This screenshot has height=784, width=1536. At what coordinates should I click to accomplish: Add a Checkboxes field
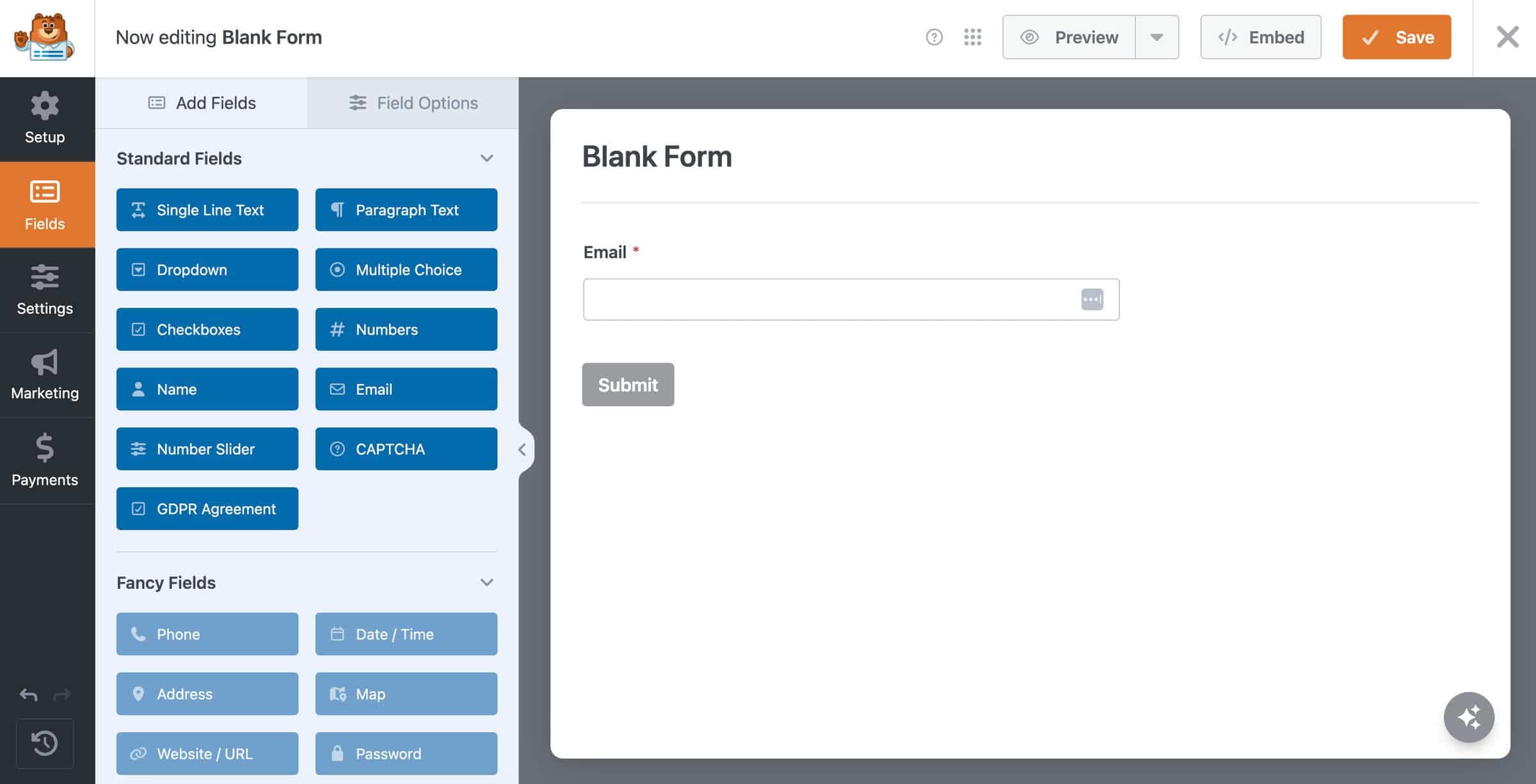click(x=207, y=330)
